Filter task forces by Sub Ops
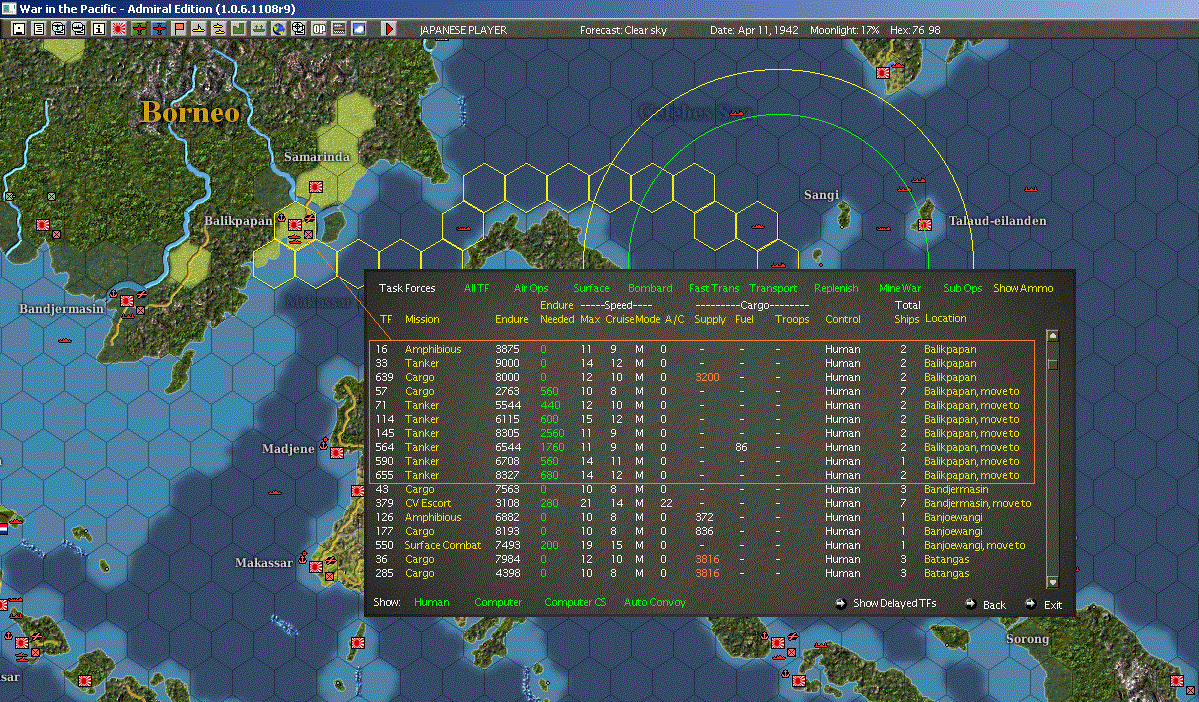This screenshot has height=702, width=1199. [962, 288]
